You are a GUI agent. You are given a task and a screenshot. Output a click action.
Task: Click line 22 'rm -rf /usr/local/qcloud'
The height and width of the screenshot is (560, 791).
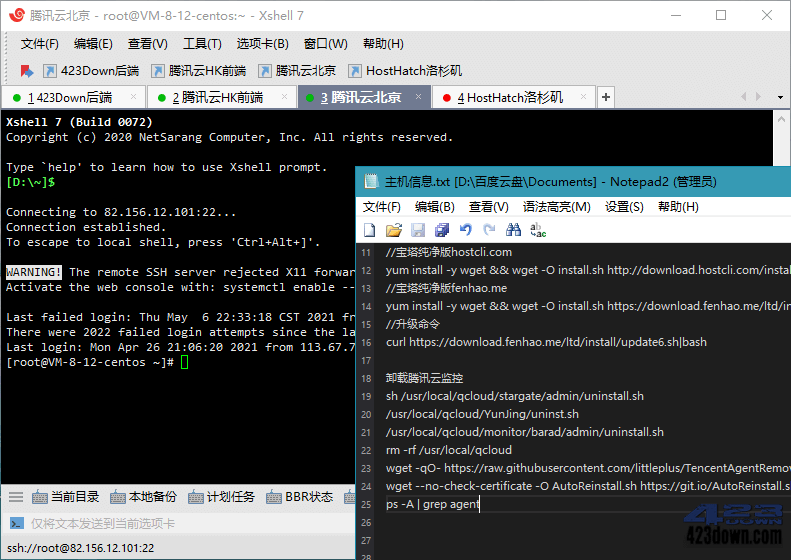(x=449, y=450)
